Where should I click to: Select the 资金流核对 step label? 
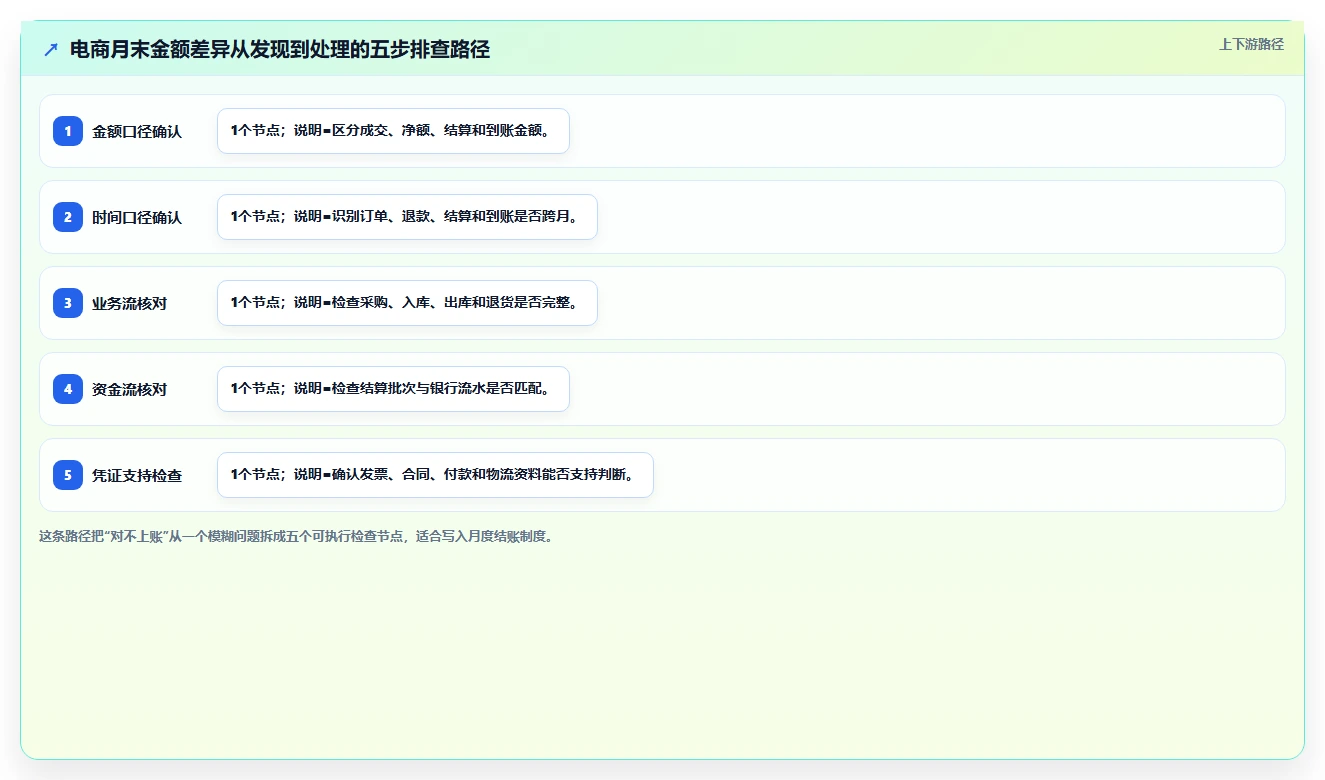pos(129,389)
